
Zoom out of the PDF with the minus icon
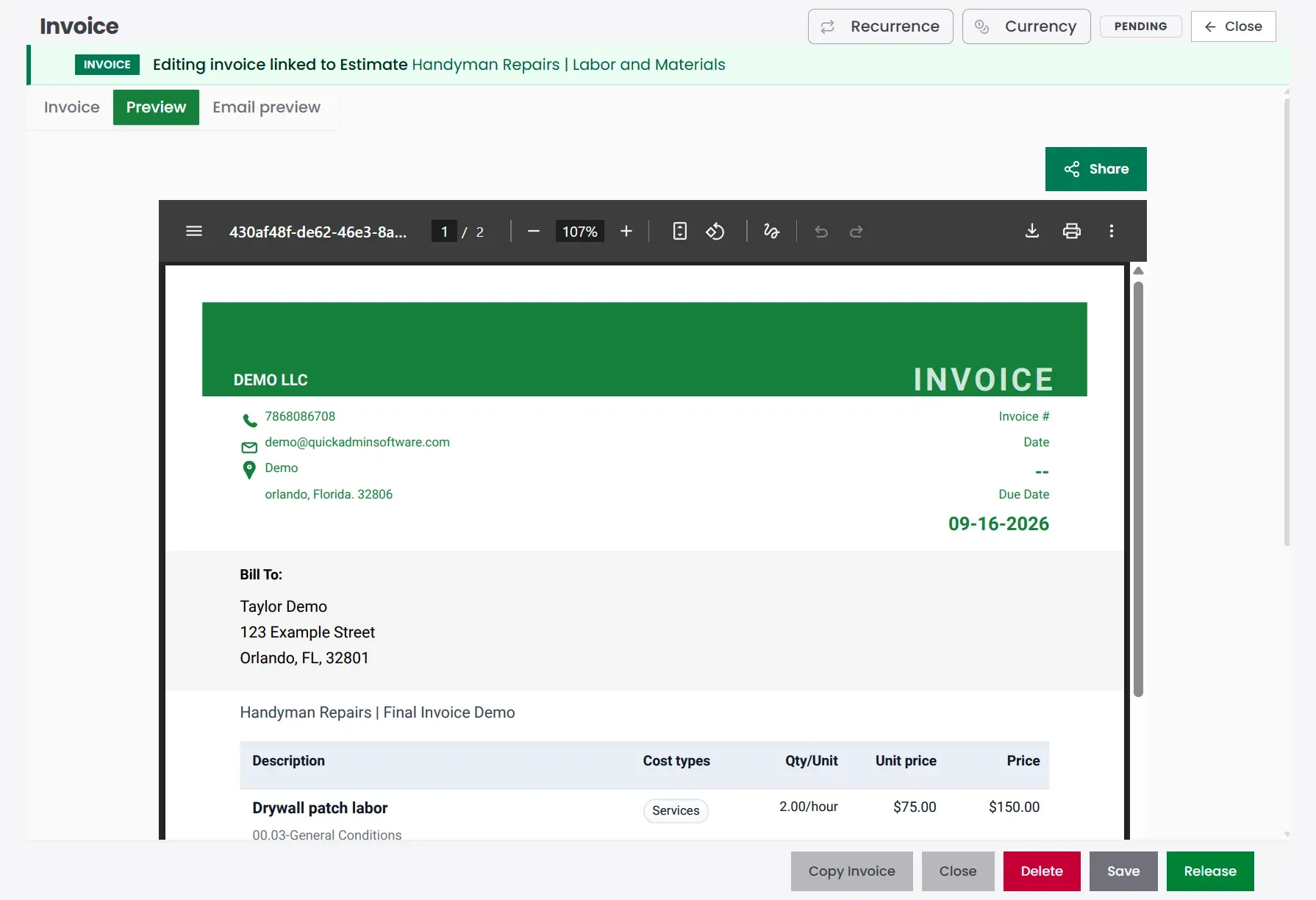click(534, 232)
